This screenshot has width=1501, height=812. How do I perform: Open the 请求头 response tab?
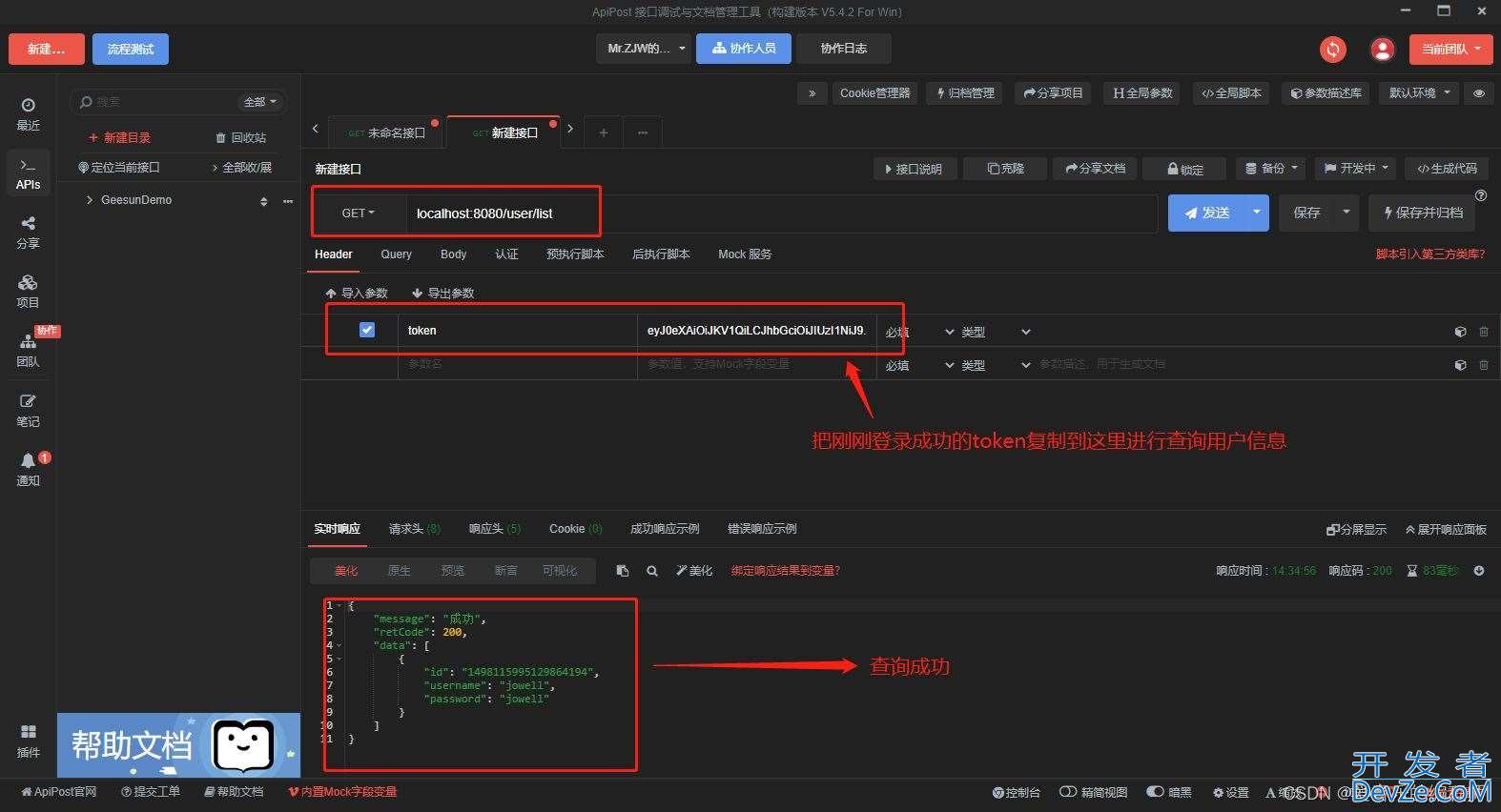(414, 529)
